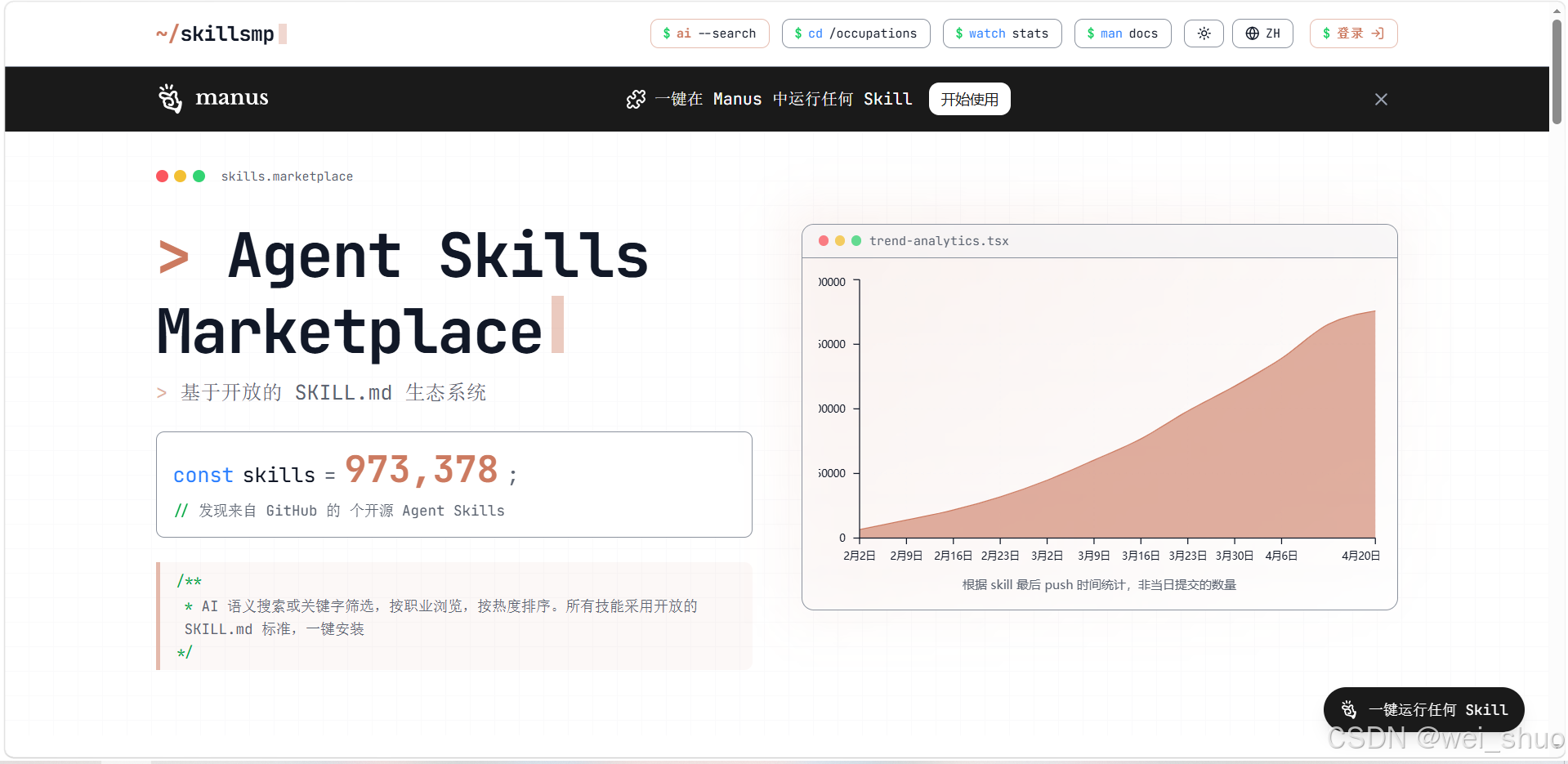Click the green dot beside skills.marketplace
Image resolution: width=1568 pixels, height=764 pixels.
199,176
